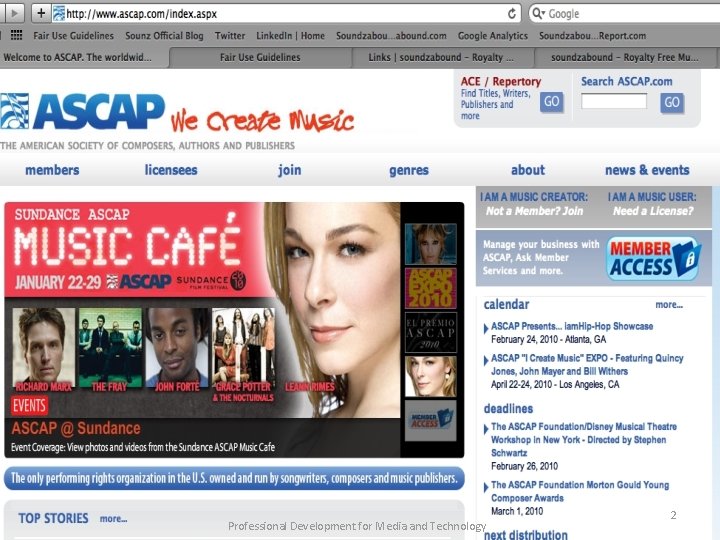This screenshot has width=720, height=540.
Task: Click Grace Potter & The Nocturnals photo
Action: (243, 349)
